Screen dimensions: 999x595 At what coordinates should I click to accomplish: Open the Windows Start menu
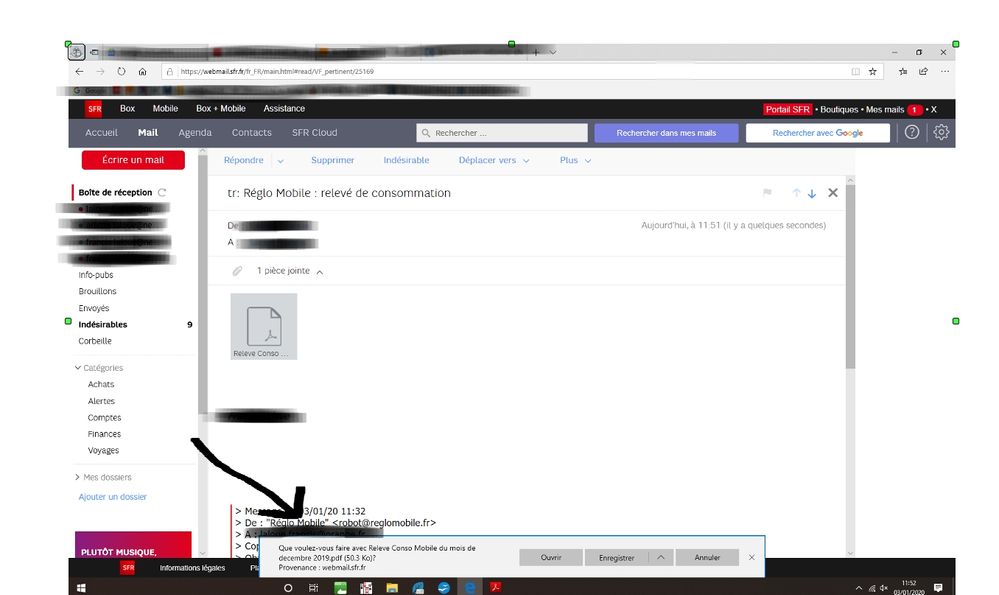81,587
